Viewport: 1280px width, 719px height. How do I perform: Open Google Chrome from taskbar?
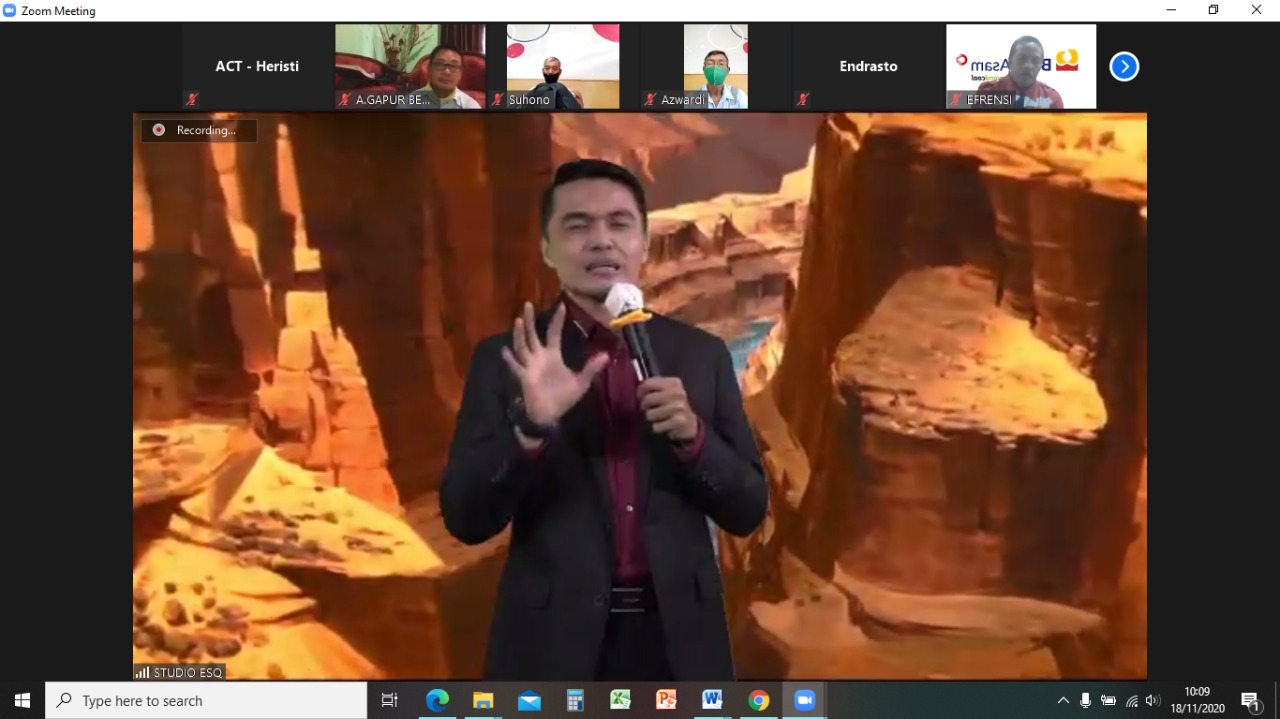759,700
